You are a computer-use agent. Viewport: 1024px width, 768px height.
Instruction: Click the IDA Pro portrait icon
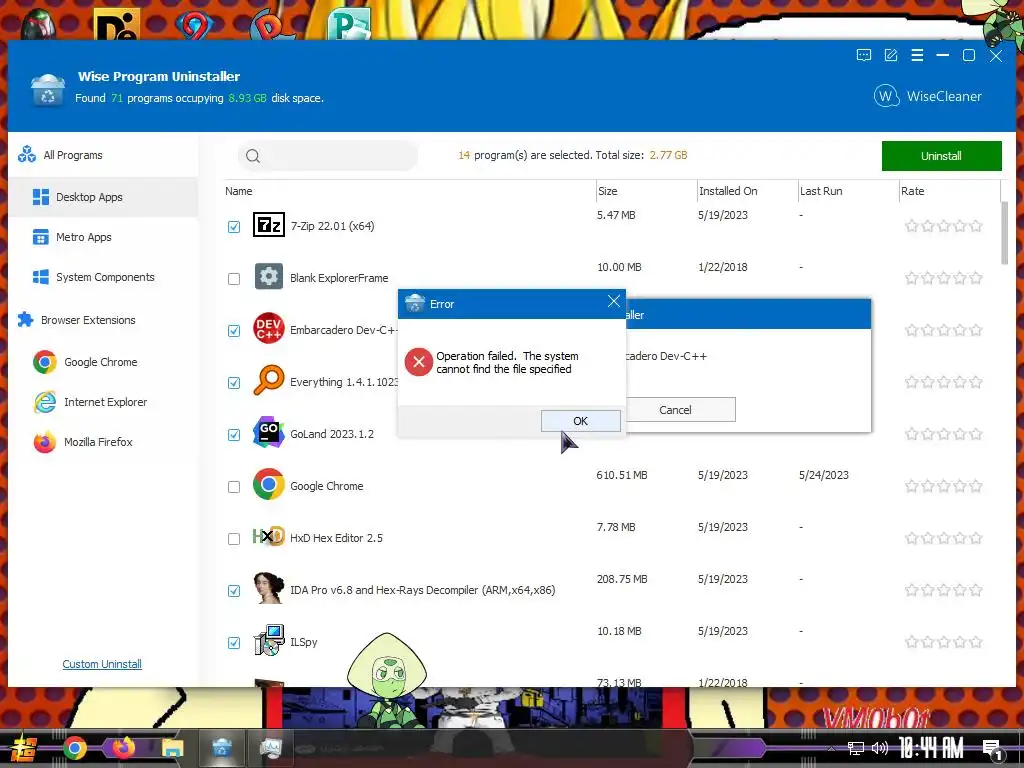click(268, 588)
